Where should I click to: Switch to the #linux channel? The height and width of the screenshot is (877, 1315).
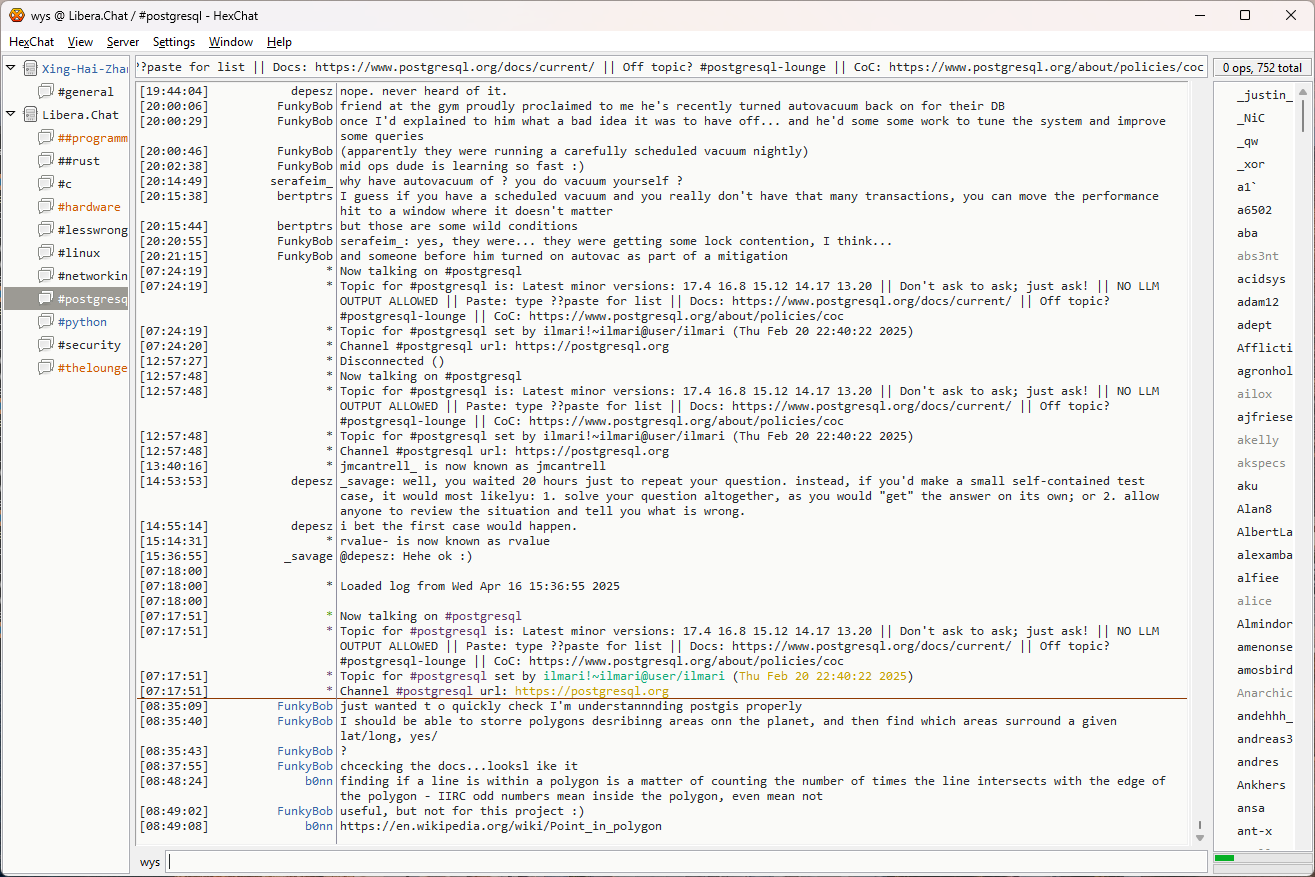[x=79, y=253]
